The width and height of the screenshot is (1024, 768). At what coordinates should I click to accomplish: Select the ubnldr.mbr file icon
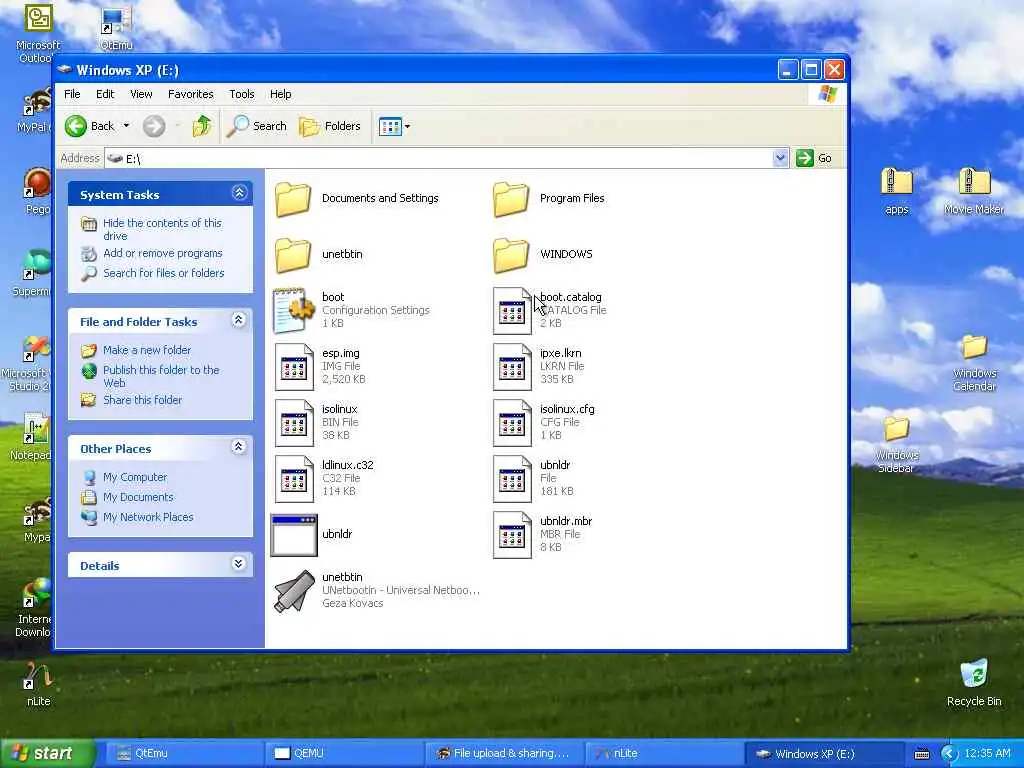(512, 536)
